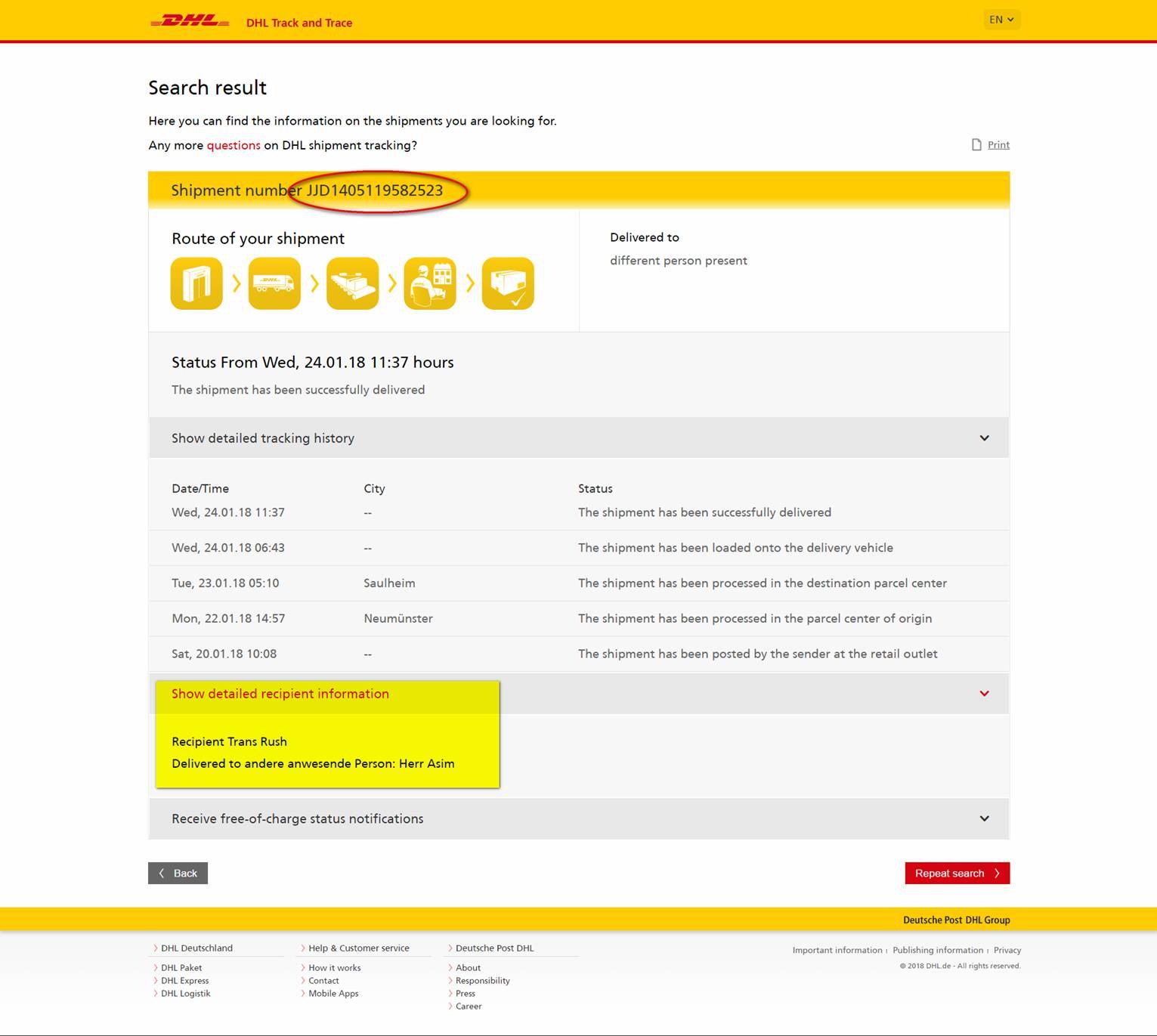Screen dimensions: 1157x1036
Task: Click the Repeat search button
Action: [957, 873]
